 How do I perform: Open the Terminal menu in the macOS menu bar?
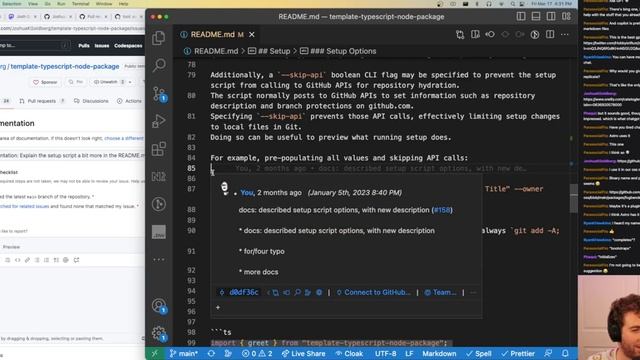(x=80, y=4)
